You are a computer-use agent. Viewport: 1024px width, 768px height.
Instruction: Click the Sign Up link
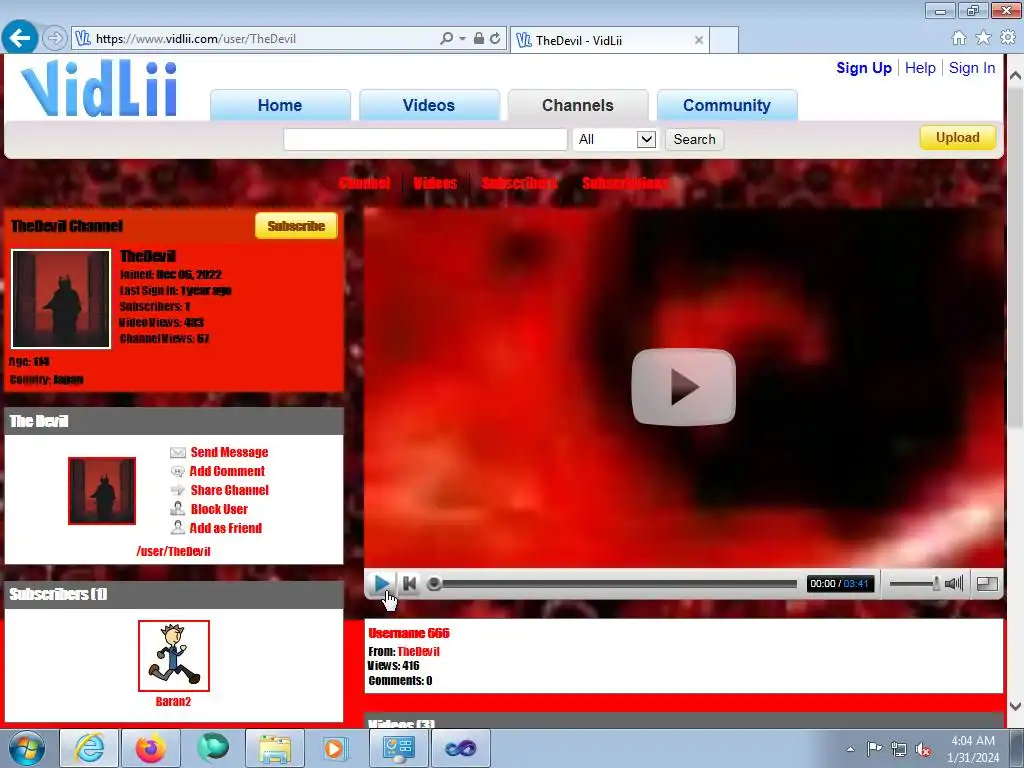(863, 68)
